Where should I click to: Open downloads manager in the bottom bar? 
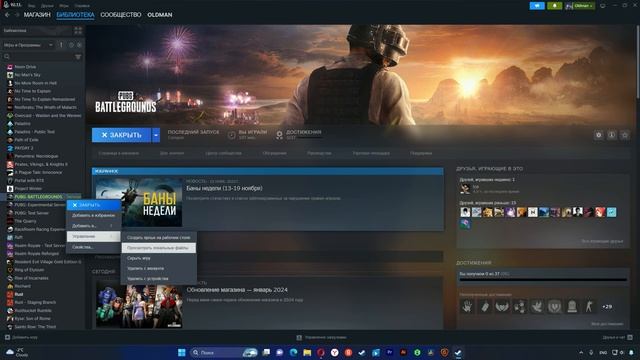coord(321,338)
